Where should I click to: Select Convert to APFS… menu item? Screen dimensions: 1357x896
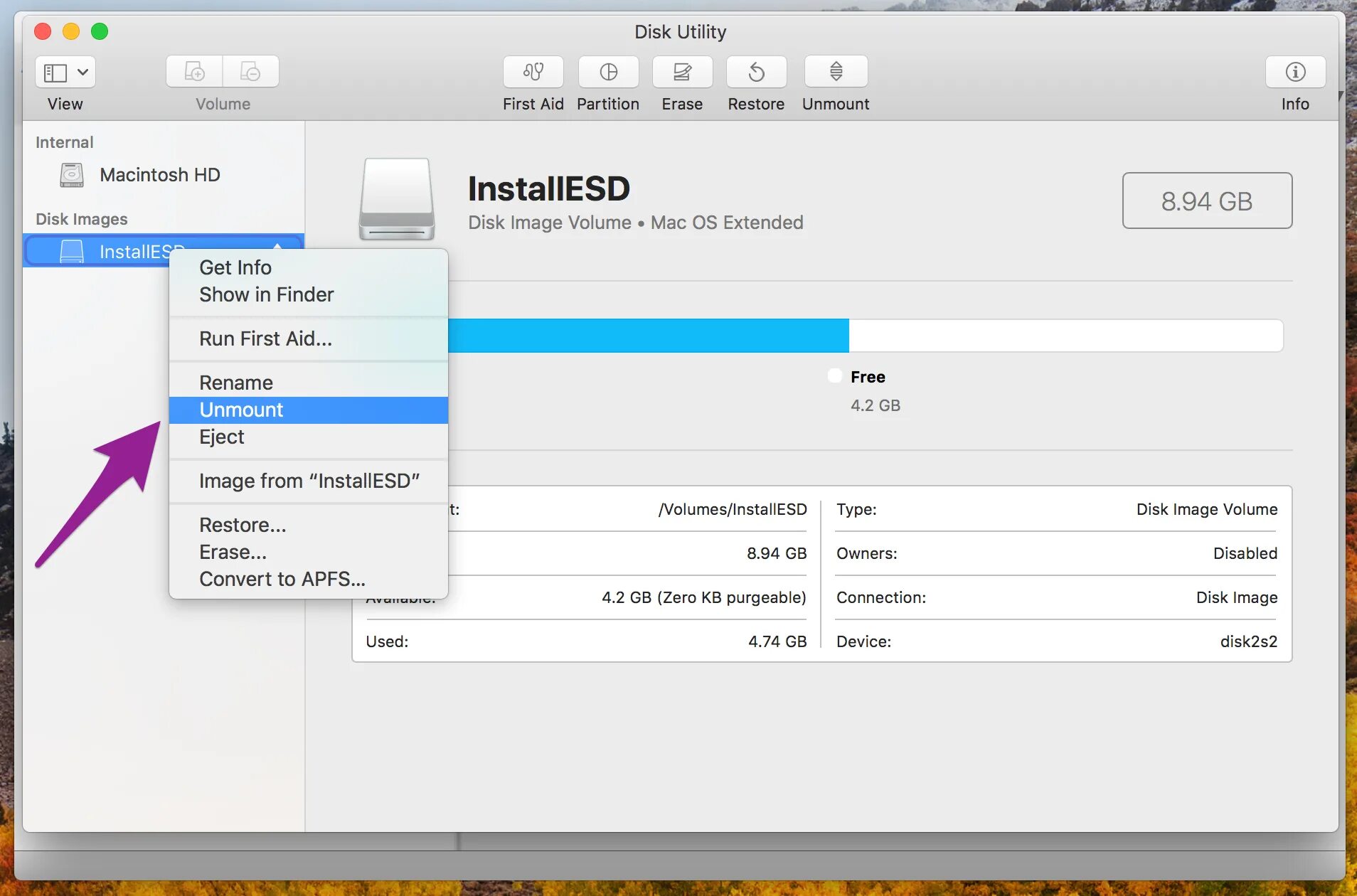pyautogui.click(x=309, y=579)
